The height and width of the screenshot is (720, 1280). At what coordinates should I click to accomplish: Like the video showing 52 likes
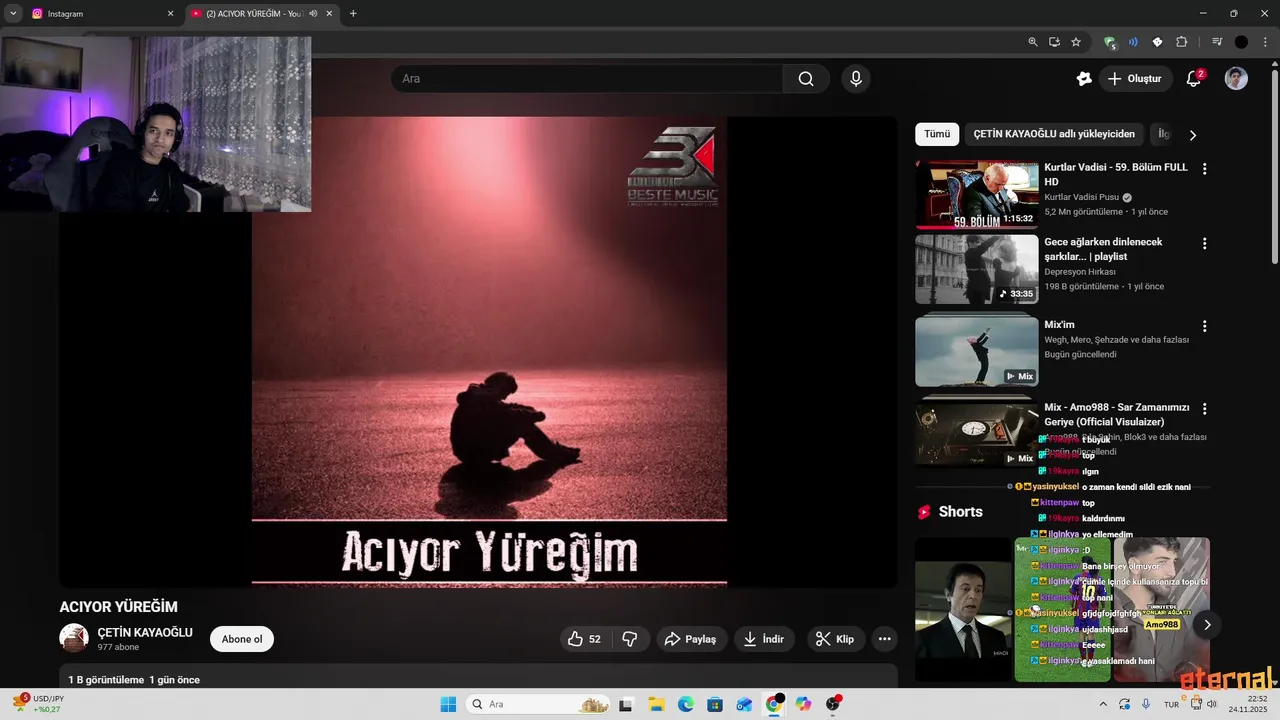point(585,639)
